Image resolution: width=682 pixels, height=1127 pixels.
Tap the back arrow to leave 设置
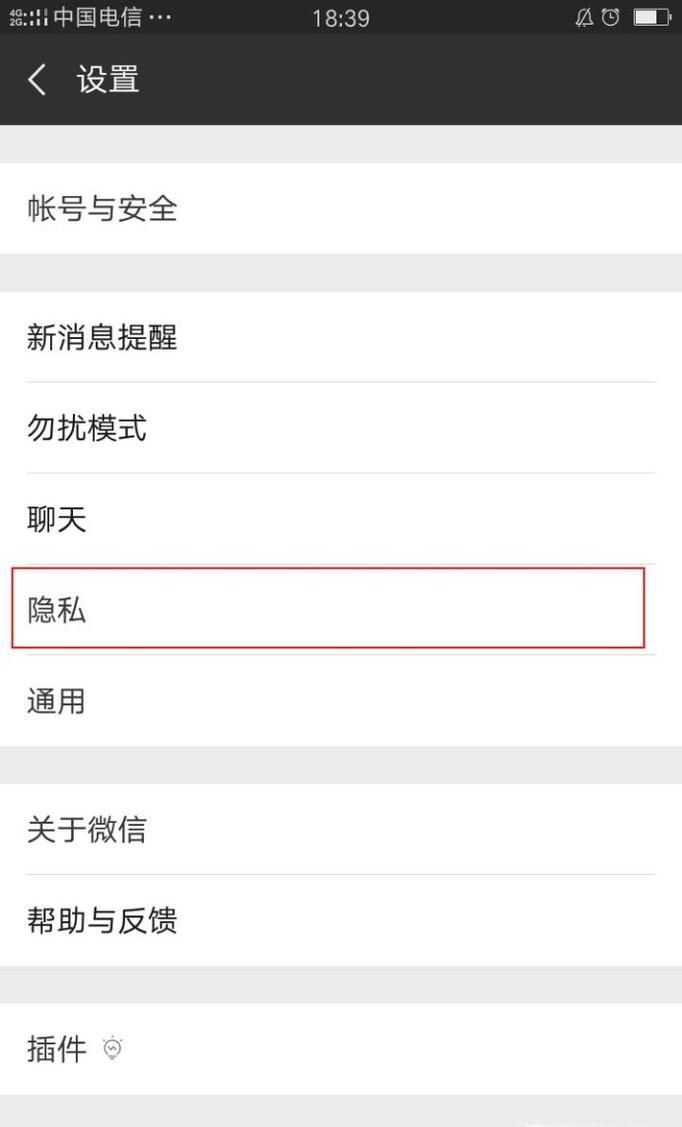coord(36,79)
